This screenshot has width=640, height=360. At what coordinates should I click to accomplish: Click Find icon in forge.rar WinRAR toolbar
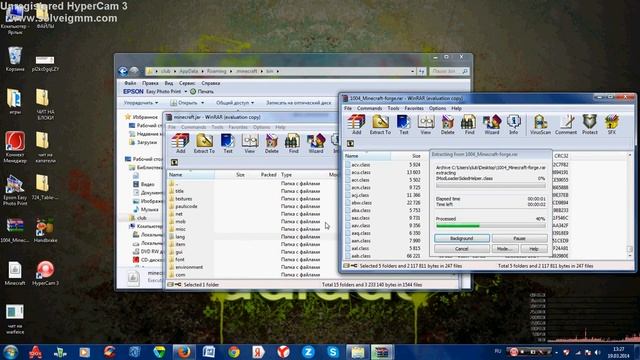[469, 124]
